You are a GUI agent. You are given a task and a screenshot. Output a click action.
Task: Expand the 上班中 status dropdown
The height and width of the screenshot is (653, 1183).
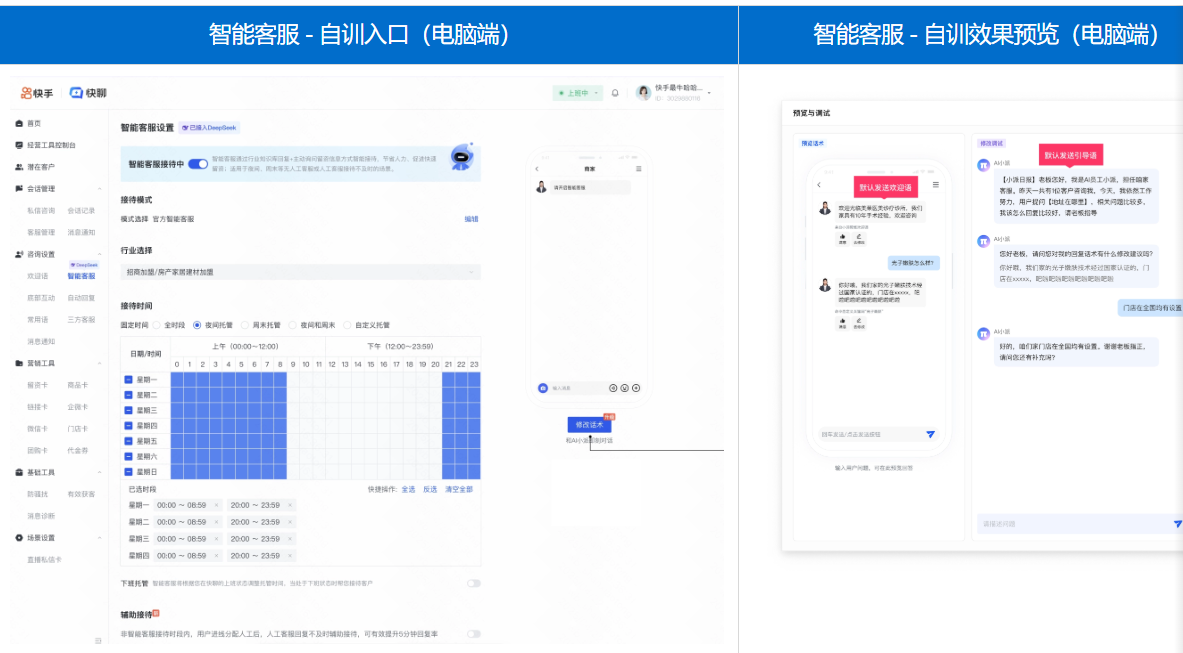(596, 93)
